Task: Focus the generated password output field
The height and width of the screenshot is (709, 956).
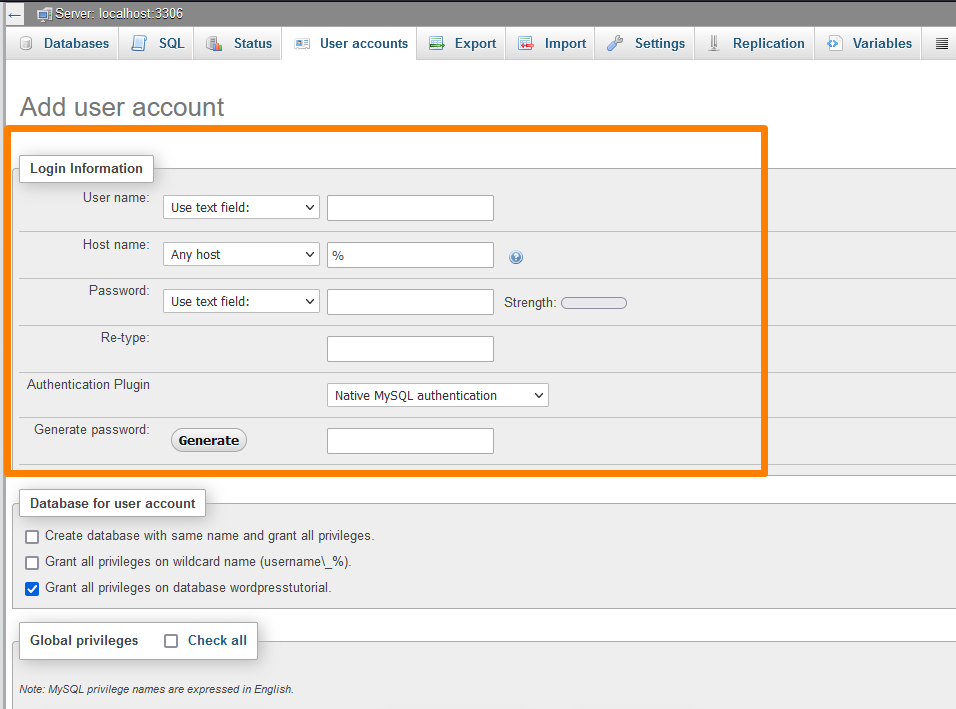Action: tap(410, 441)
